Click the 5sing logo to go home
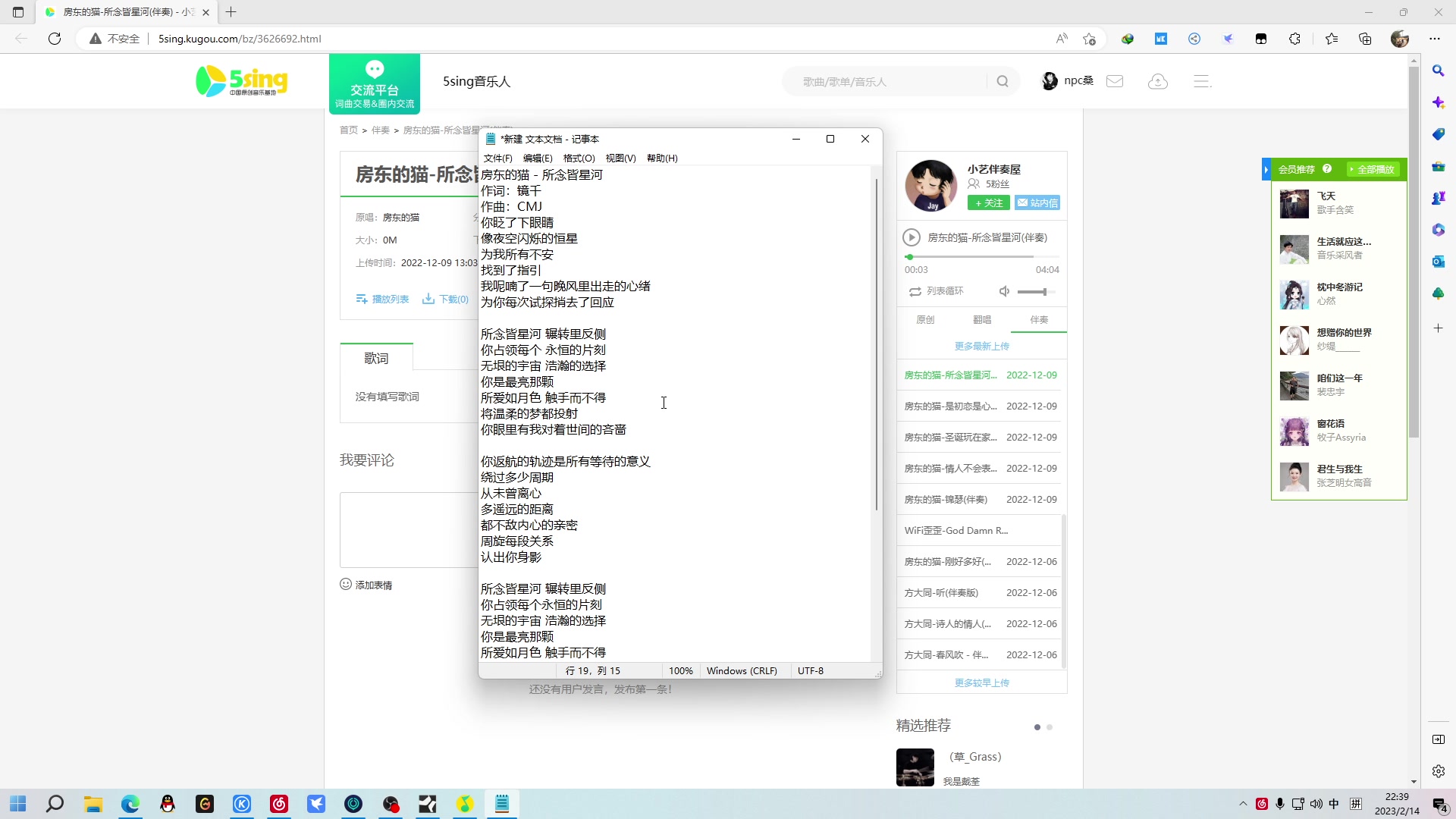1456x819 pixels. (x=241, y=81)
